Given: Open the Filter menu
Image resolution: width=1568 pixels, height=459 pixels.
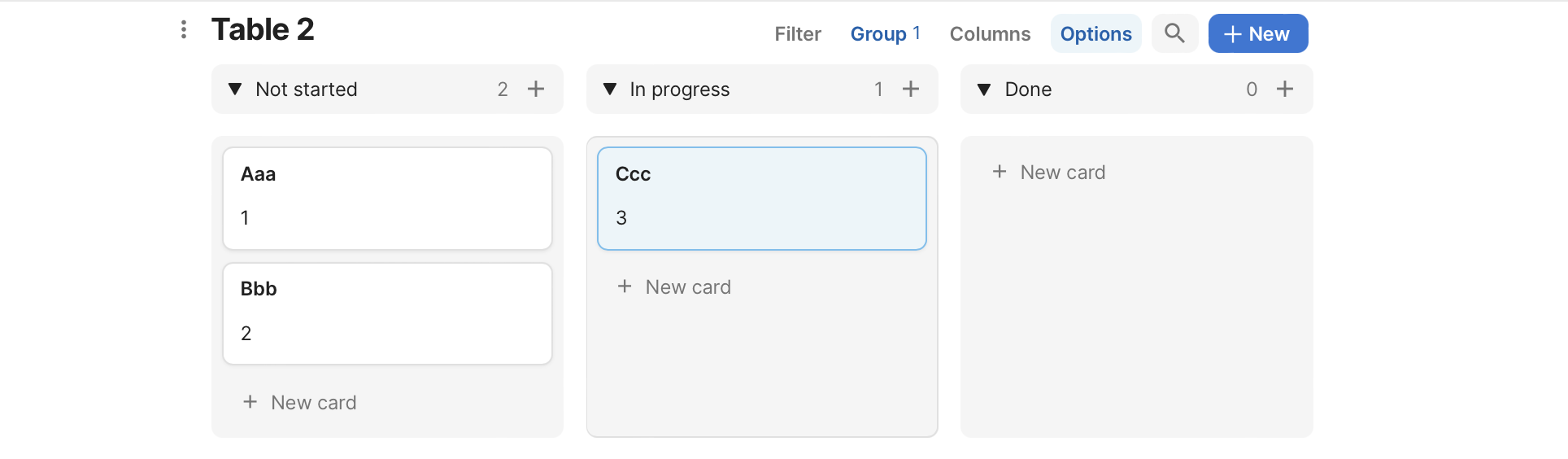Looking at the screenshot, I should click(797, 34).
